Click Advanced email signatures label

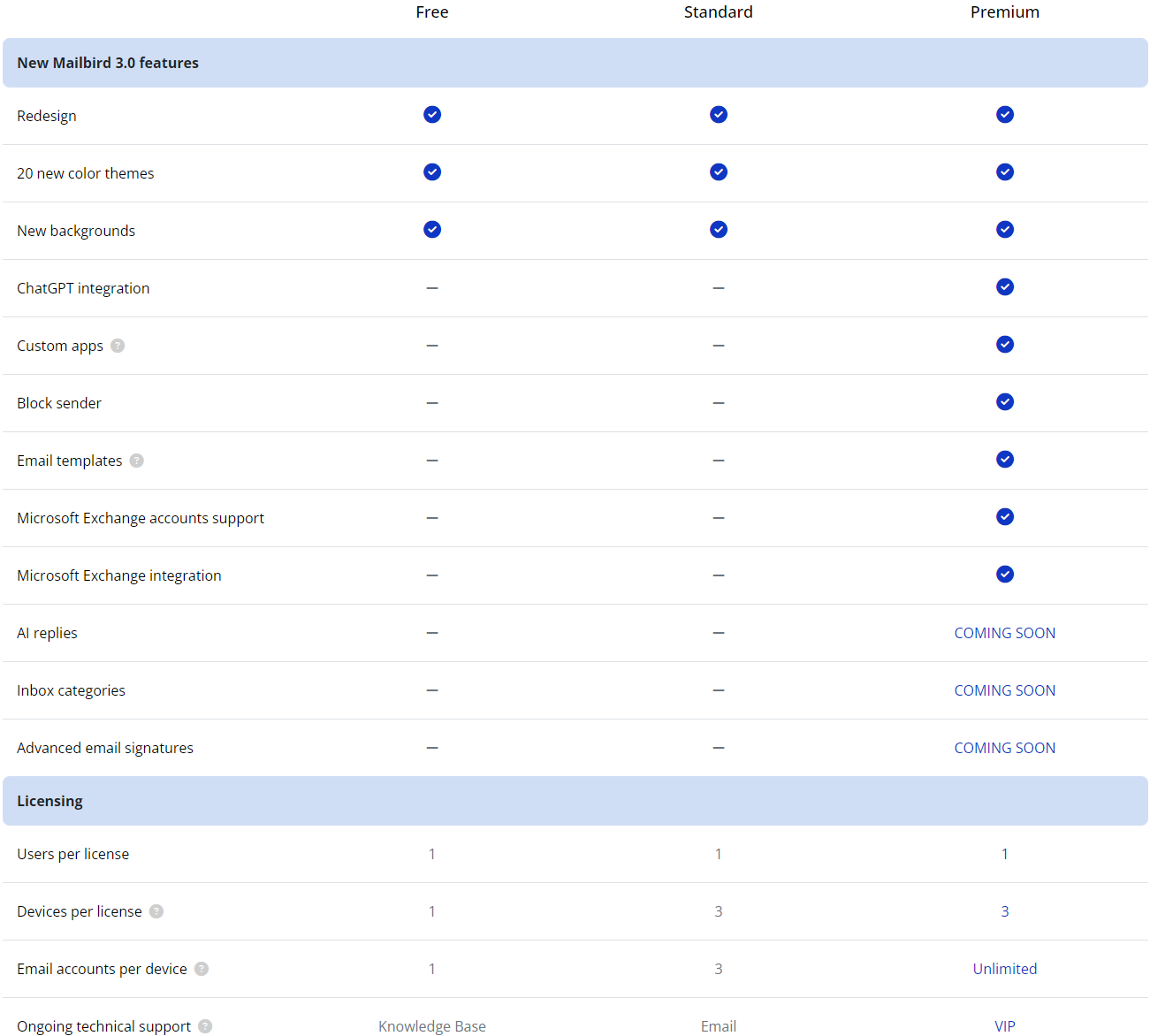105,748
